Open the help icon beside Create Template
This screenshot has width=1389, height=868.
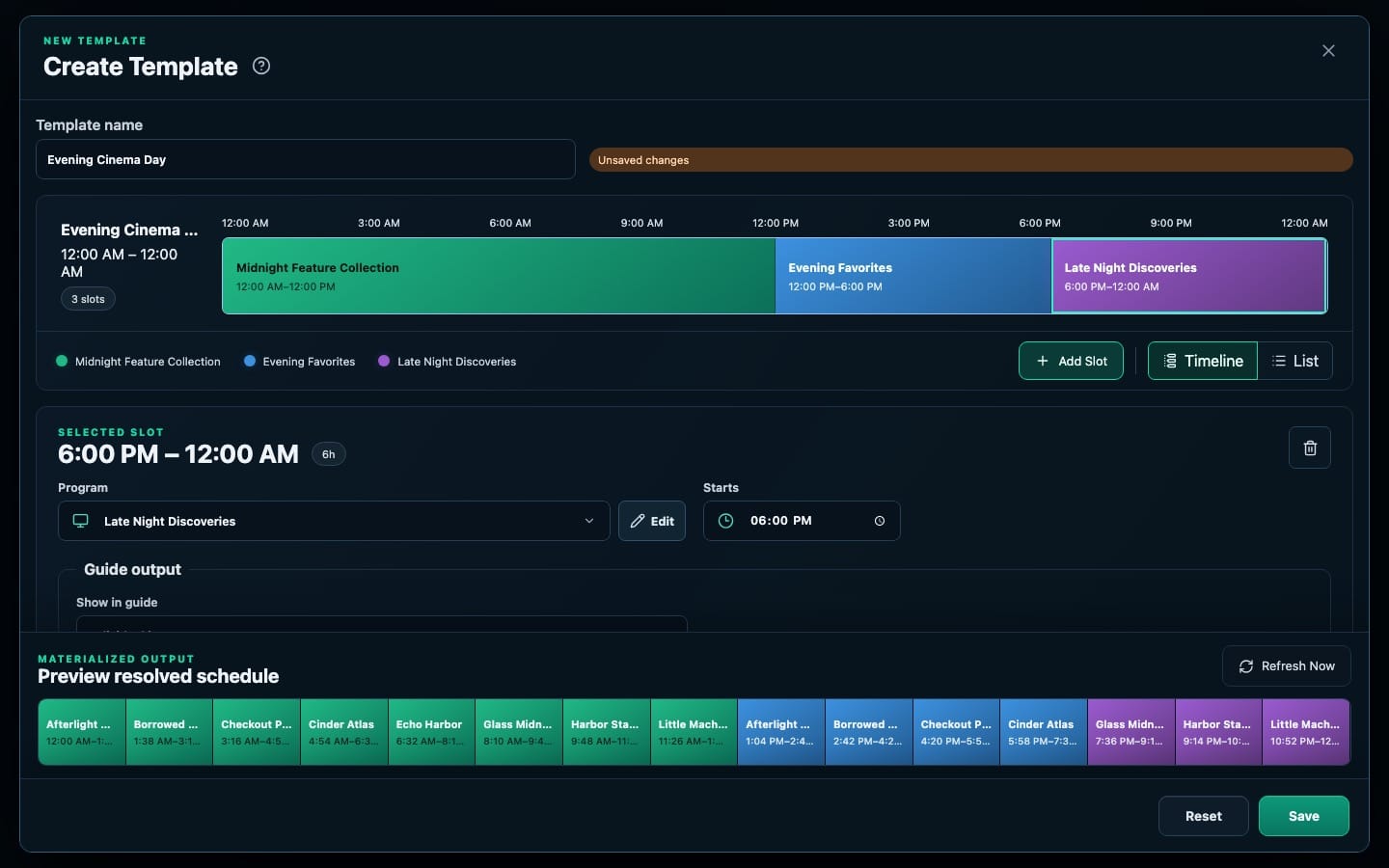click(261, 66)
